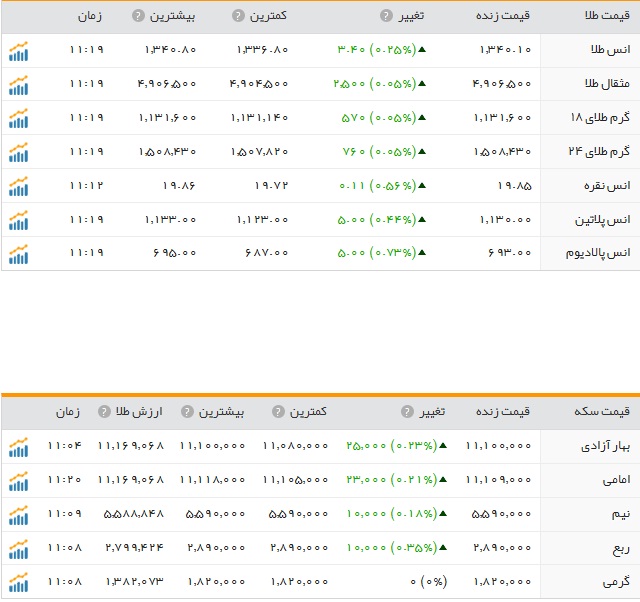Open chart icon for ربع coin row

point(18,549)
